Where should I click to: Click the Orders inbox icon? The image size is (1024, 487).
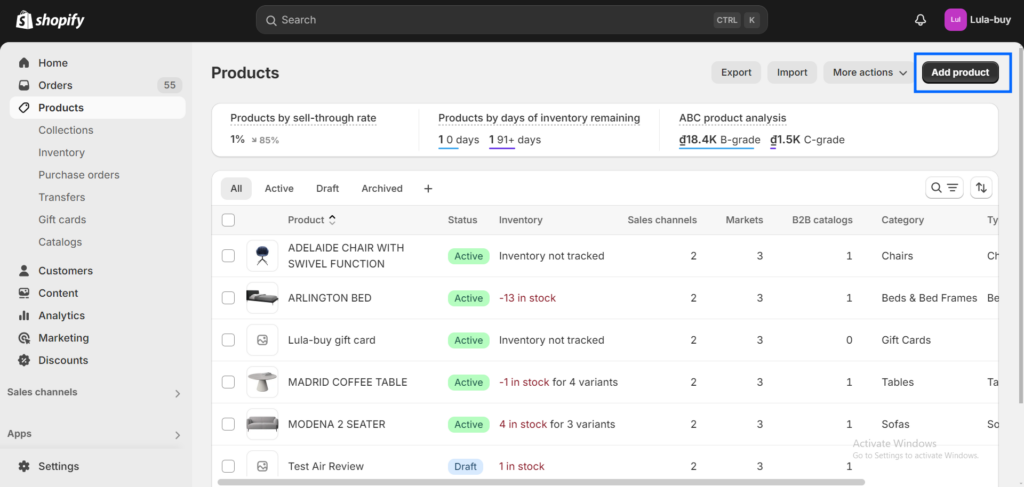click(24, 86)
